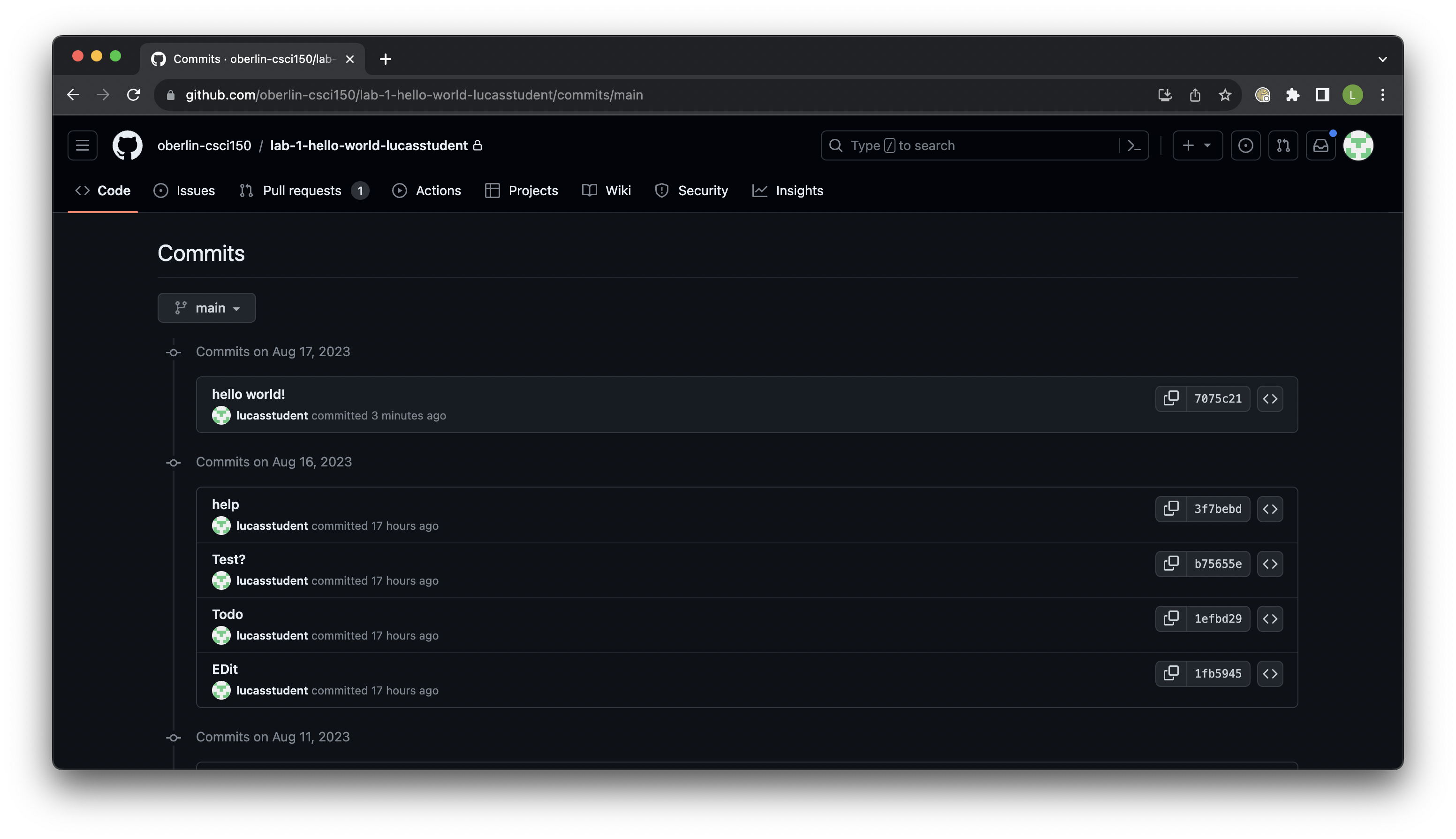
Task: Copy the full SHA for commit 7075c21
Action: click(x=1171, y=398)
